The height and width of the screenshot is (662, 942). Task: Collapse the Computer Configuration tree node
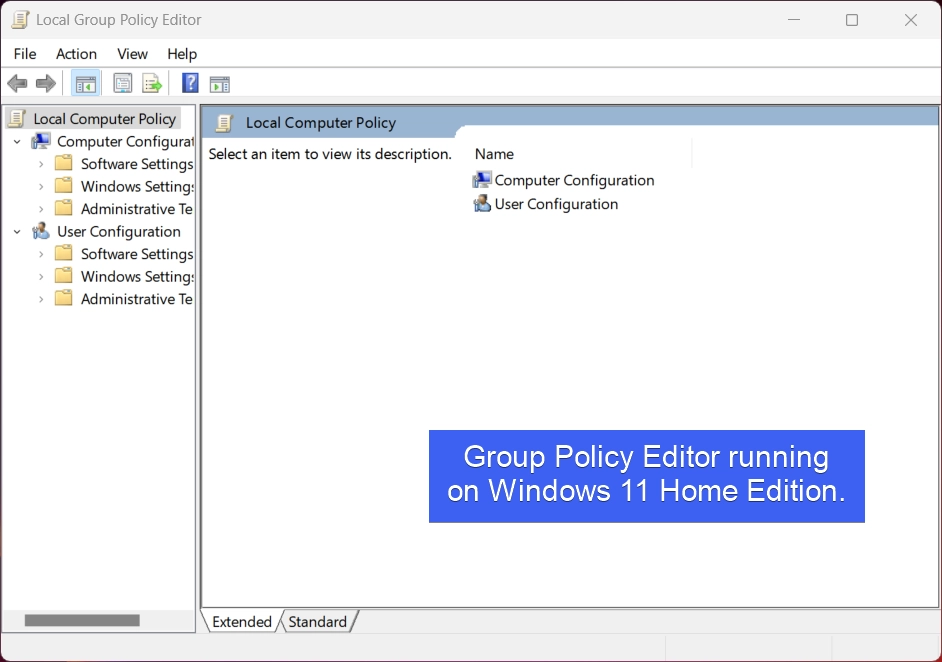pos(17,142)
